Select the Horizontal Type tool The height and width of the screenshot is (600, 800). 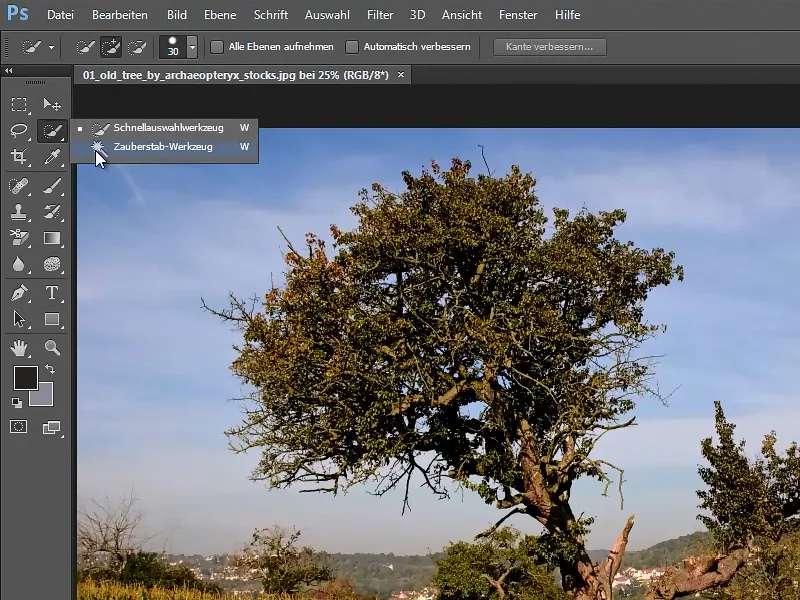[x=52, y=292]
